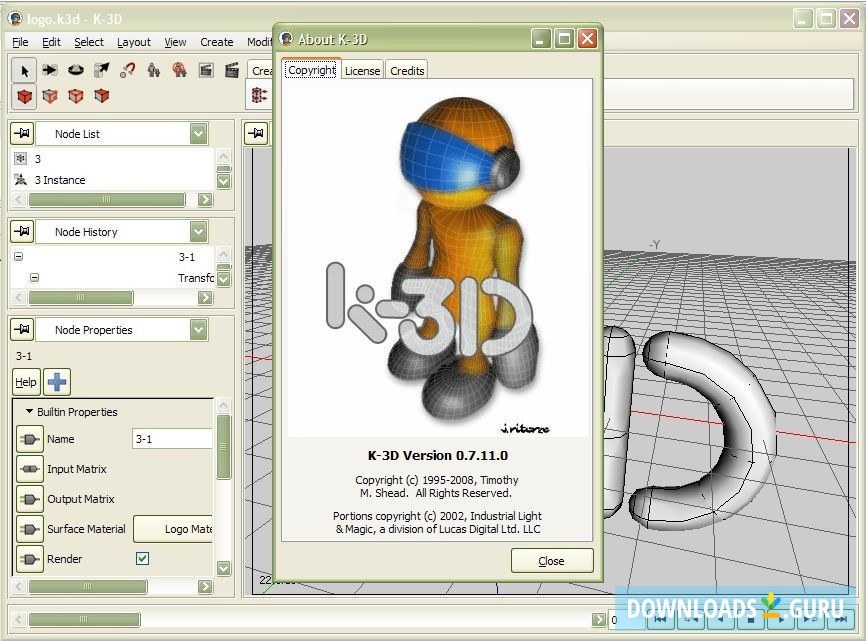
Task: Click the framed clapperboard render preview icon
Action: 206,70
